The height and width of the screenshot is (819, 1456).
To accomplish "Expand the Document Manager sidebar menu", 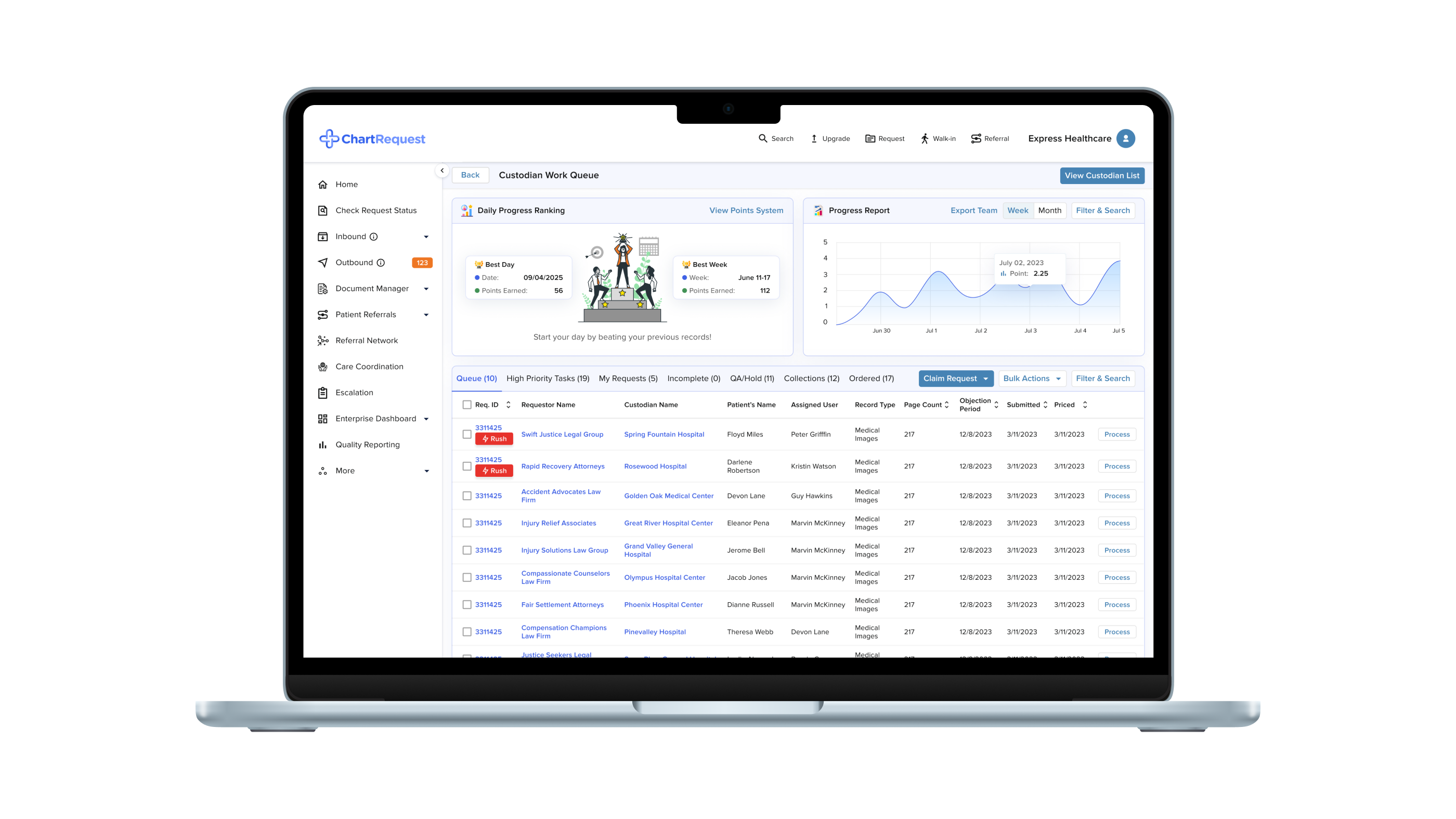I will [x=426, y=289].
